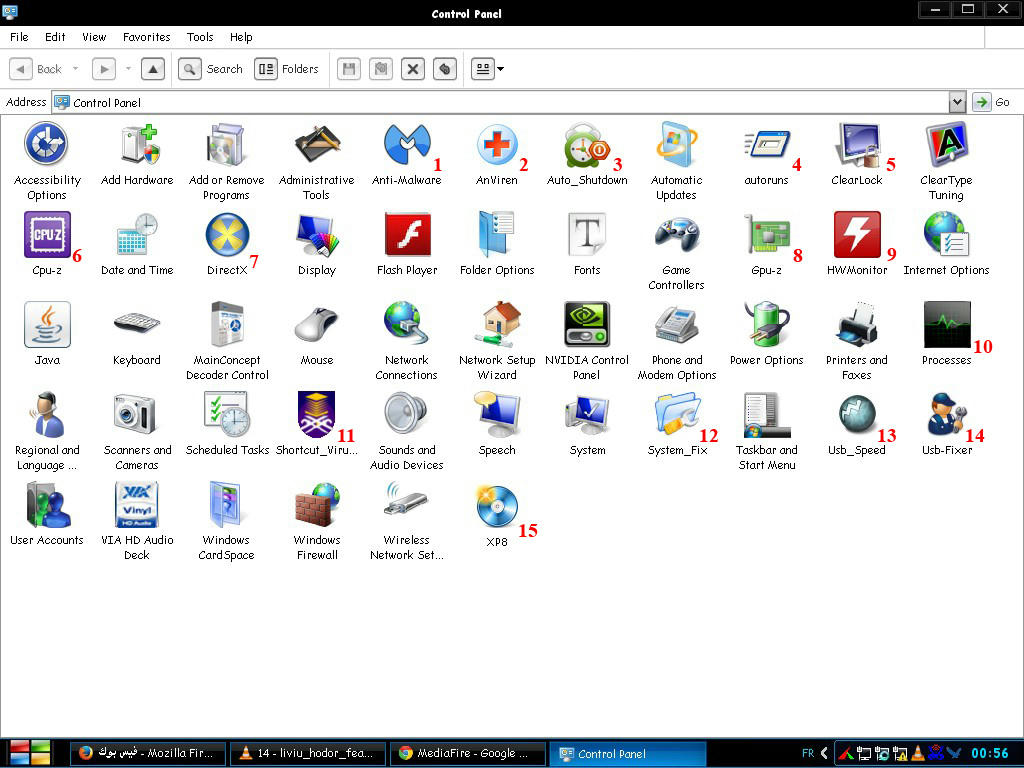Image resolution: width=1024 pixels, height=768 pixels.
Task: Open ClearLock icon
Action: (x=857, y=144)
